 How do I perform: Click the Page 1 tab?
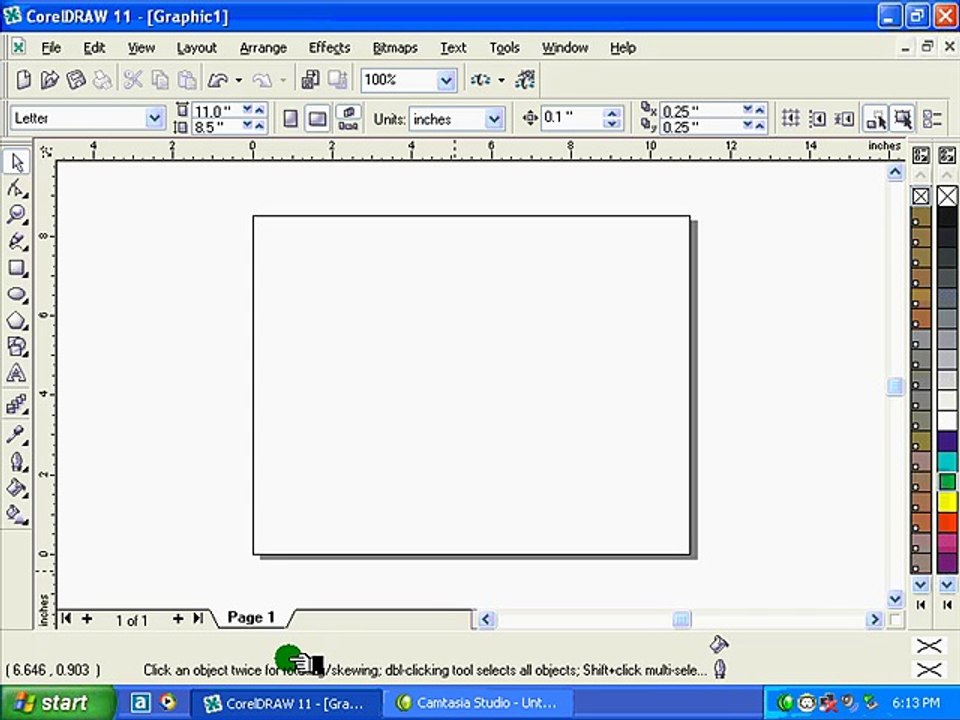(x=251, y=617)
